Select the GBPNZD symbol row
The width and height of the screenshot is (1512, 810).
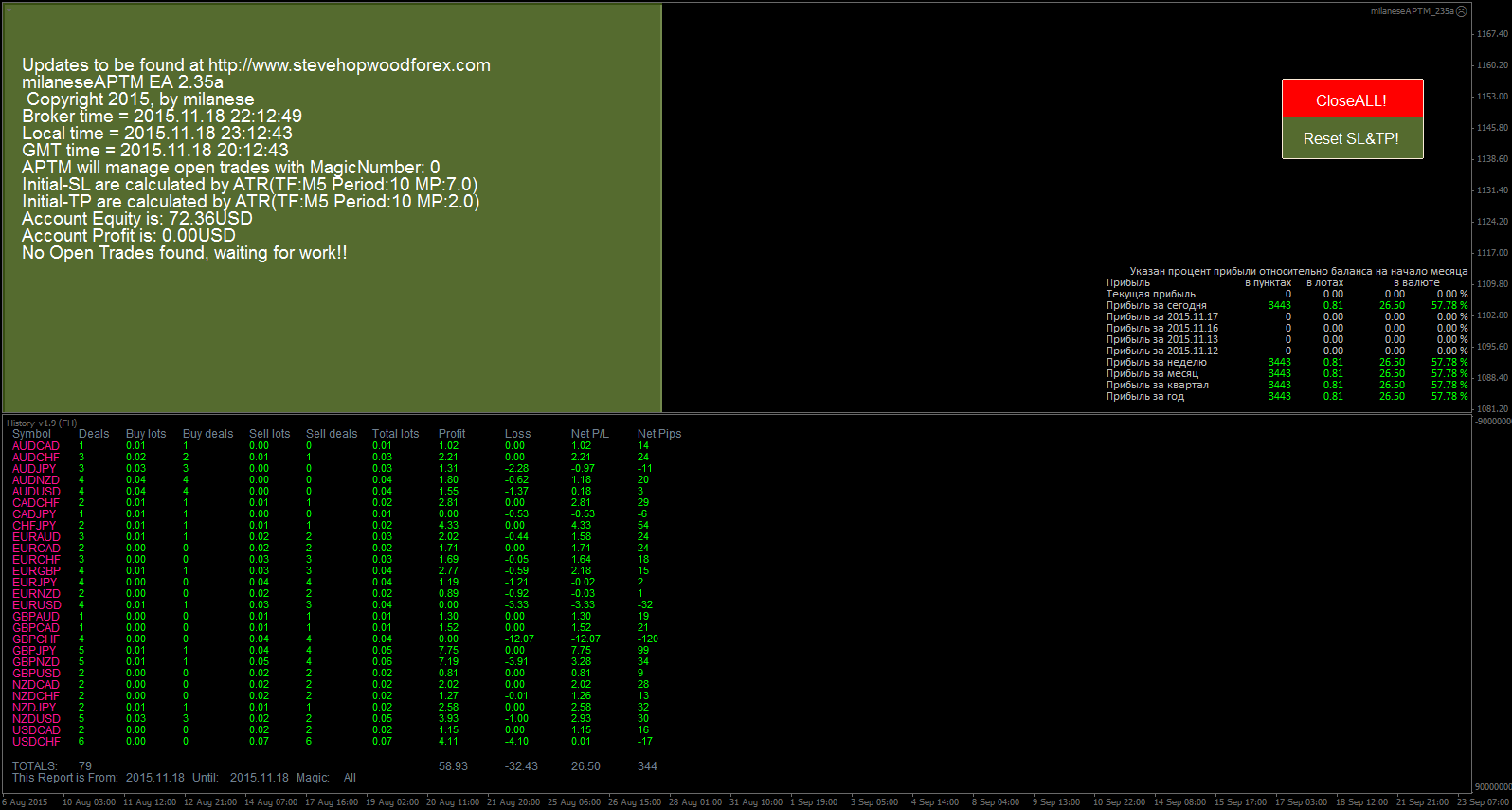pos(332,661)
